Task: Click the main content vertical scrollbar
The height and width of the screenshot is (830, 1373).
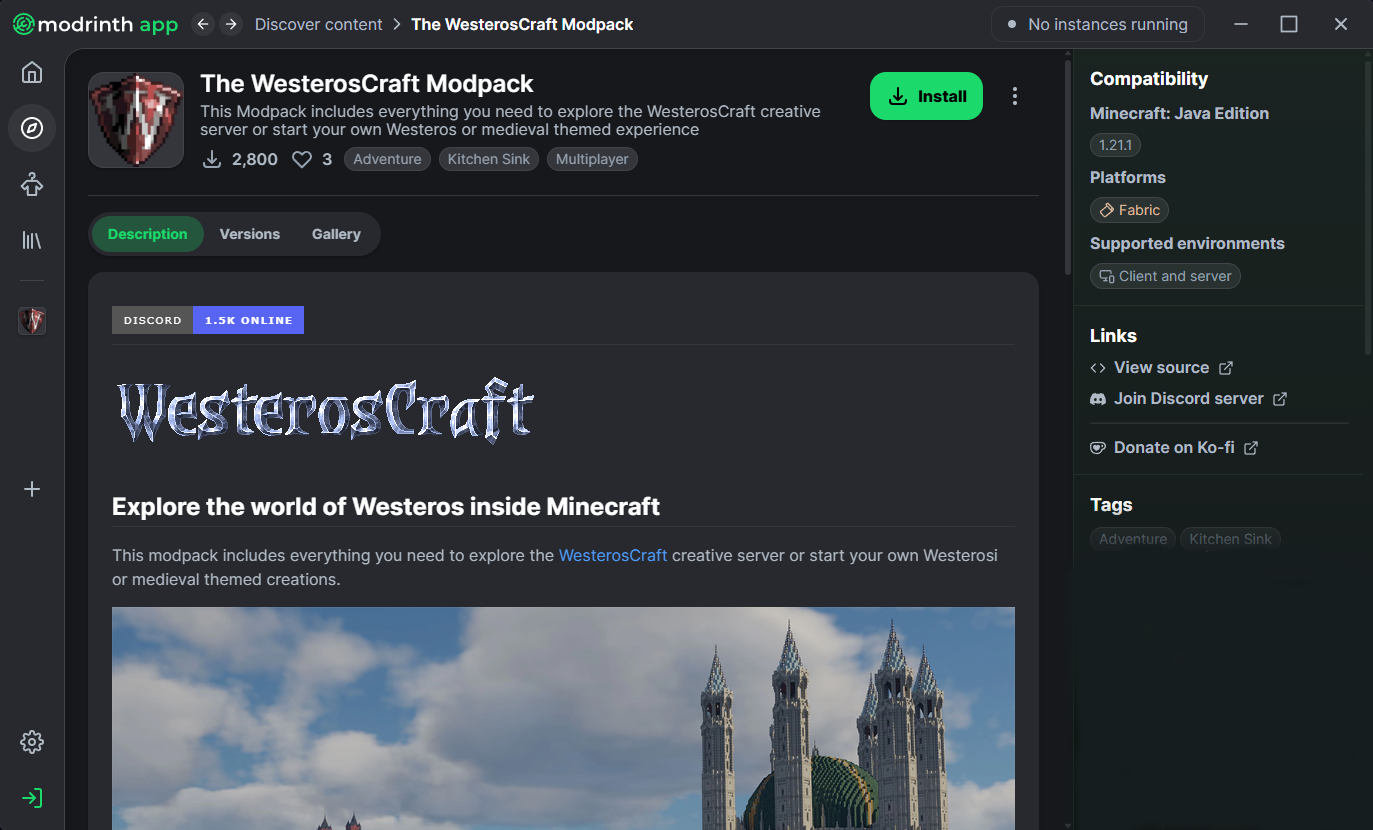Action: [1067, 165]
